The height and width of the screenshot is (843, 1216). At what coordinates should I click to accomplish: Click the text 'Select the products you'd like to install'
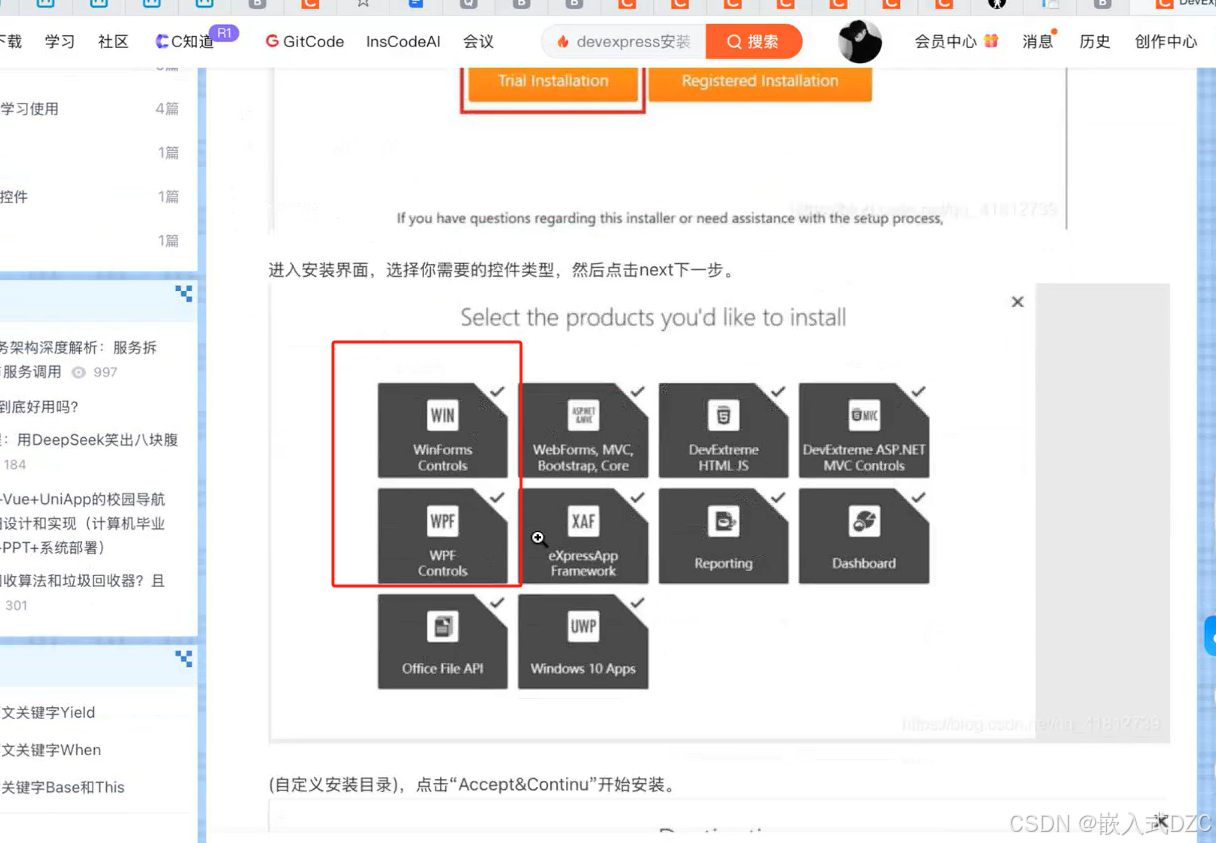point(653,318)
